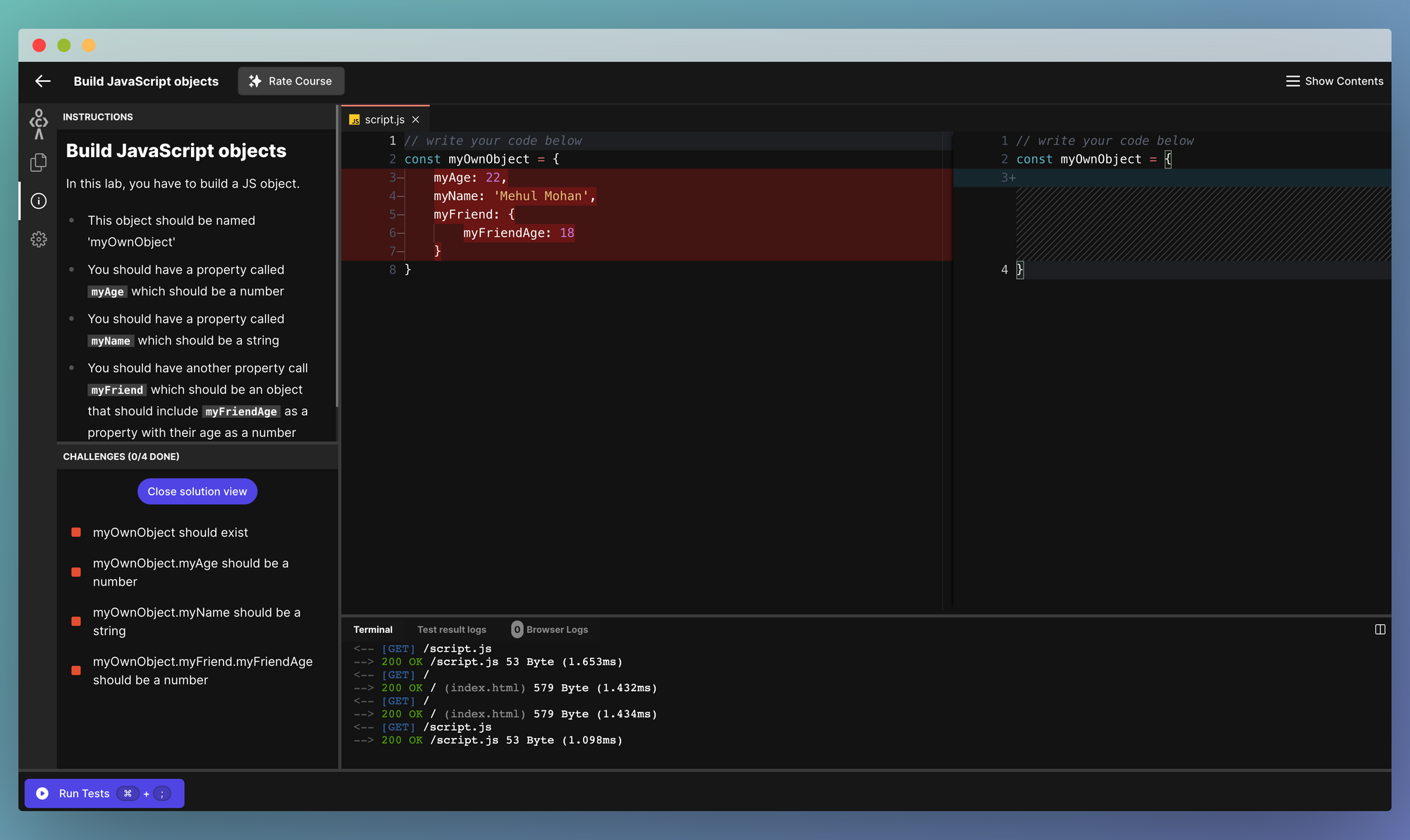The height and width of the screenshot is (840, 1410).
Task: Click the Close solution view button
Action: (x=197, y=491)
